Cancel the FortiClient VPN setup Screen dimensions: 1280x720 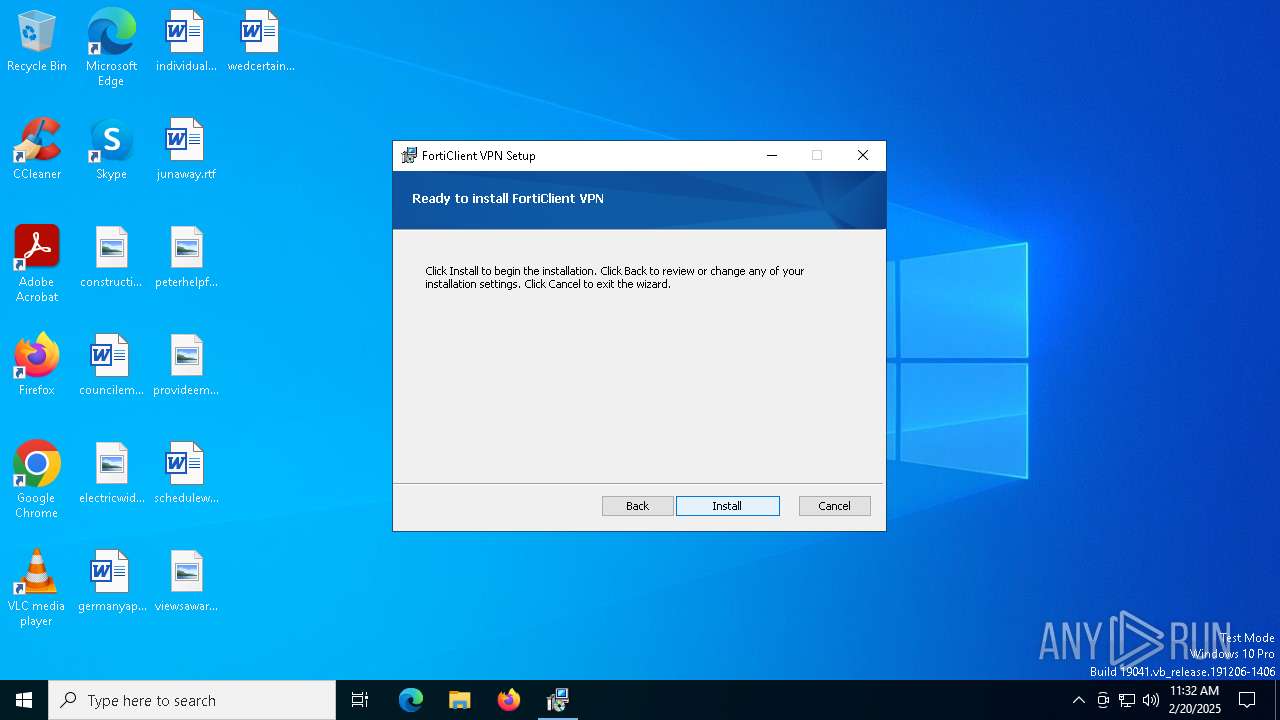coord(834,506)
